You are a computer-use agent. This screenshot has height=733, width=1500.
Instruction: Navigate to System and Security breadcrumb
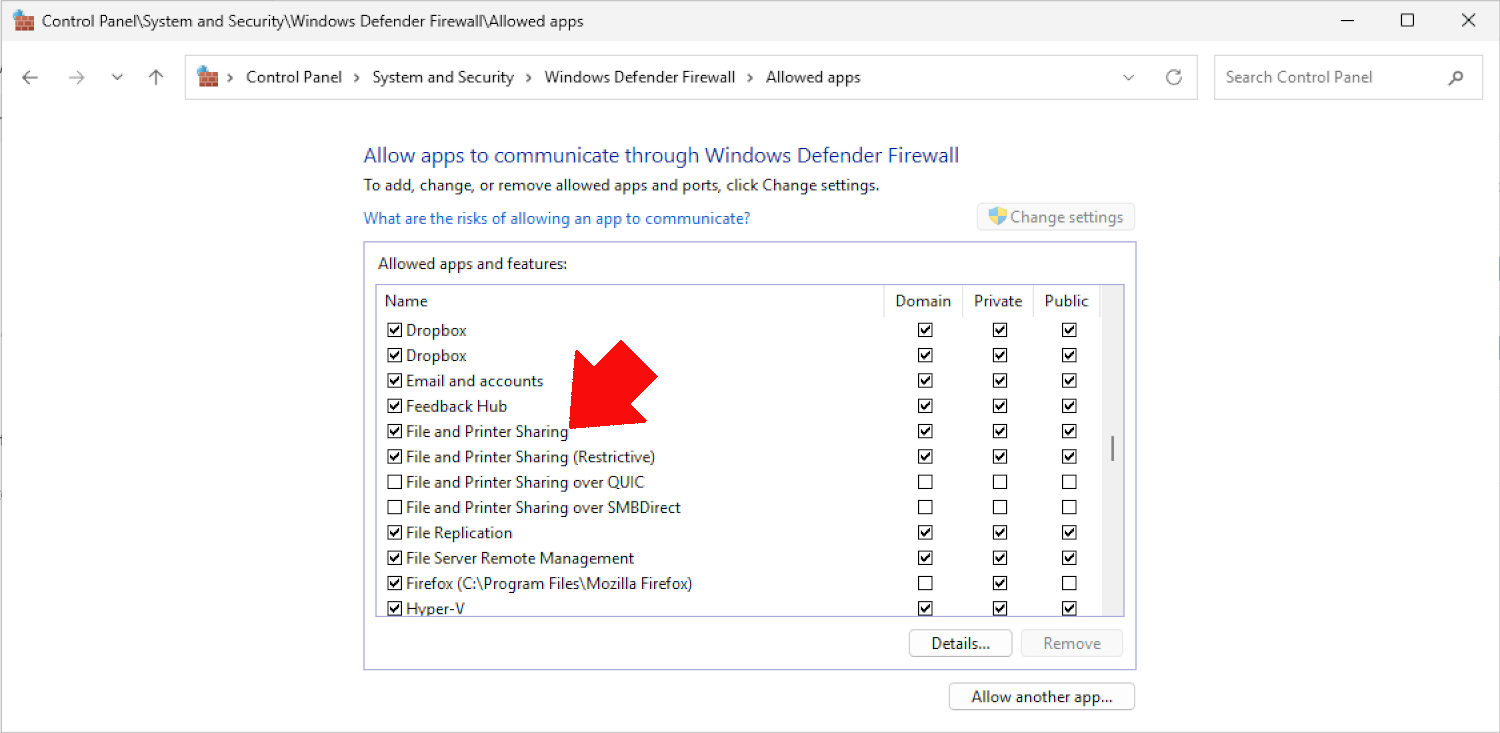point(442,77)
